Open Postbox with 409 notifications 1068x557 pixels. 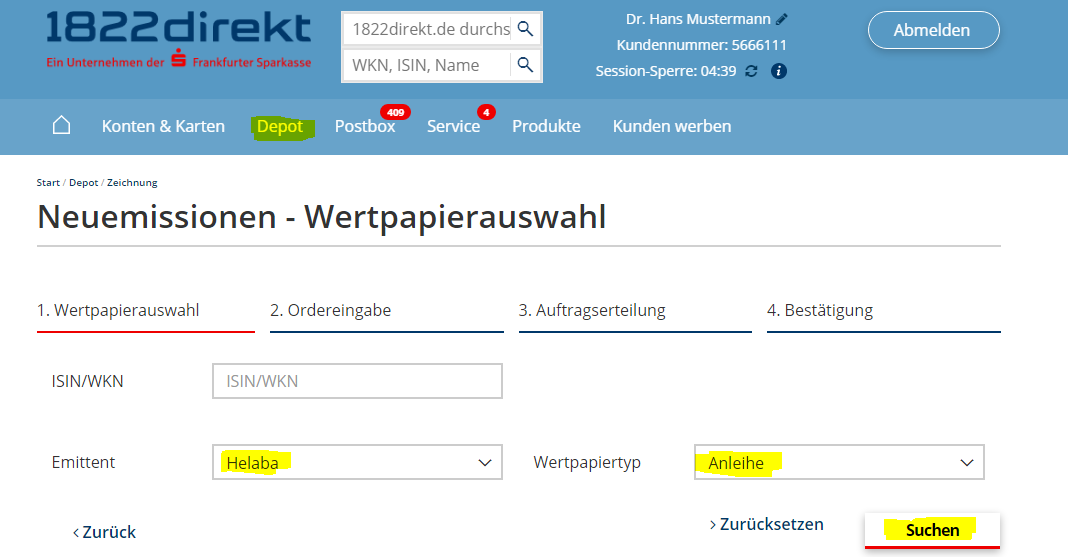(365, 126)
